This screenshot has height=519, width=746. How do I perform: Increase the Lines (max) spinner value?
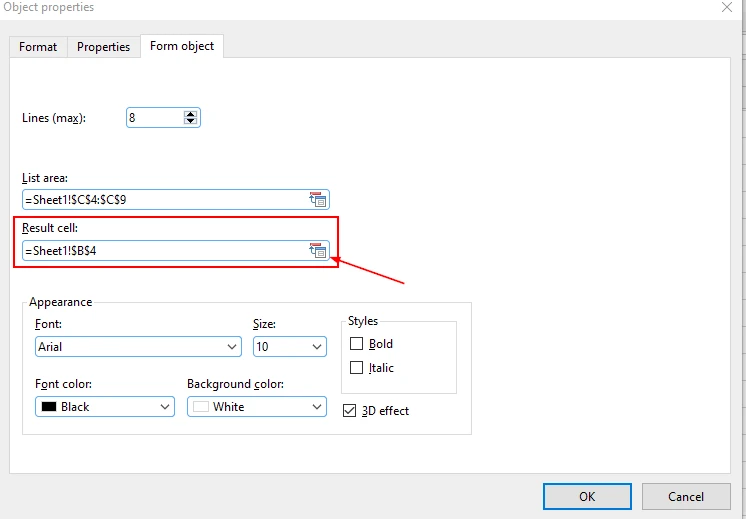coord(191,114)
